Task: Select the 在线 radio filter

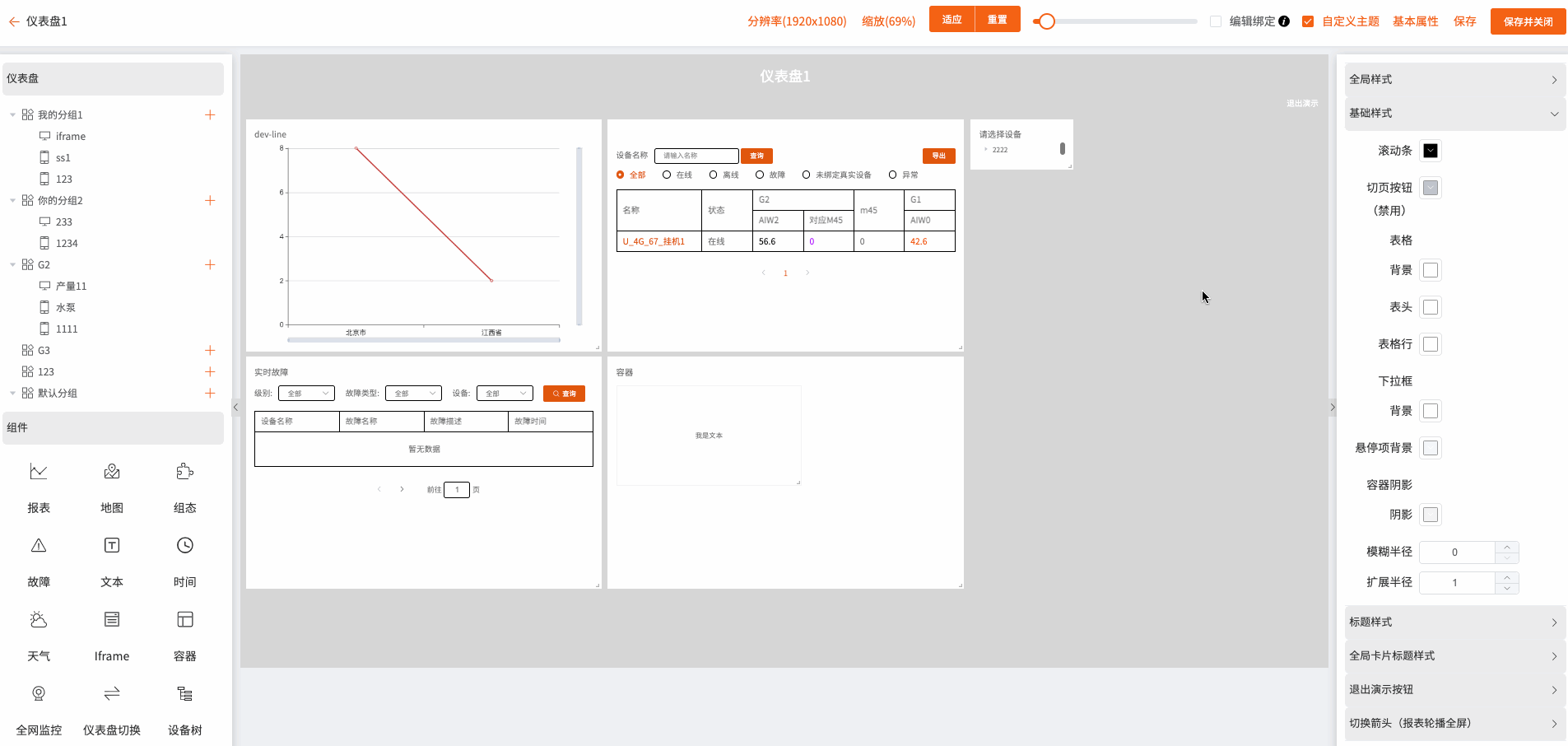Action: 667,175
